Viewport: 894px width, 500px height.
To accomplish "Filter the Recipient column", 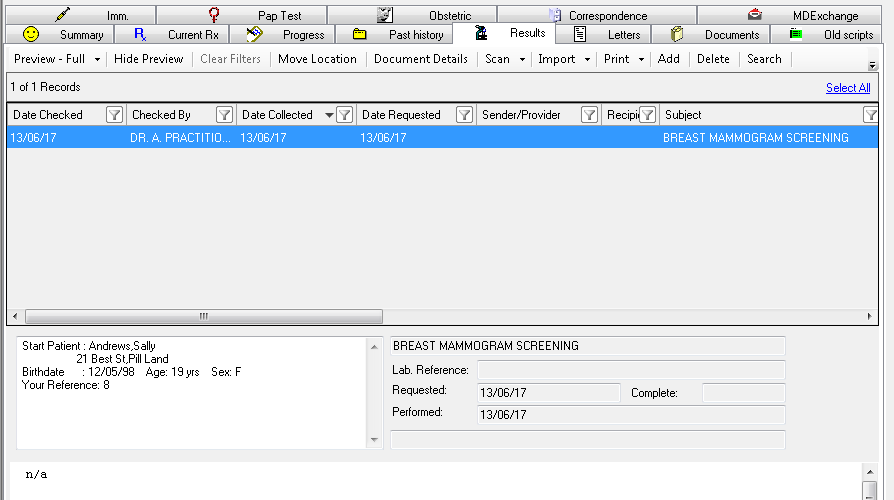I will 647,115.
